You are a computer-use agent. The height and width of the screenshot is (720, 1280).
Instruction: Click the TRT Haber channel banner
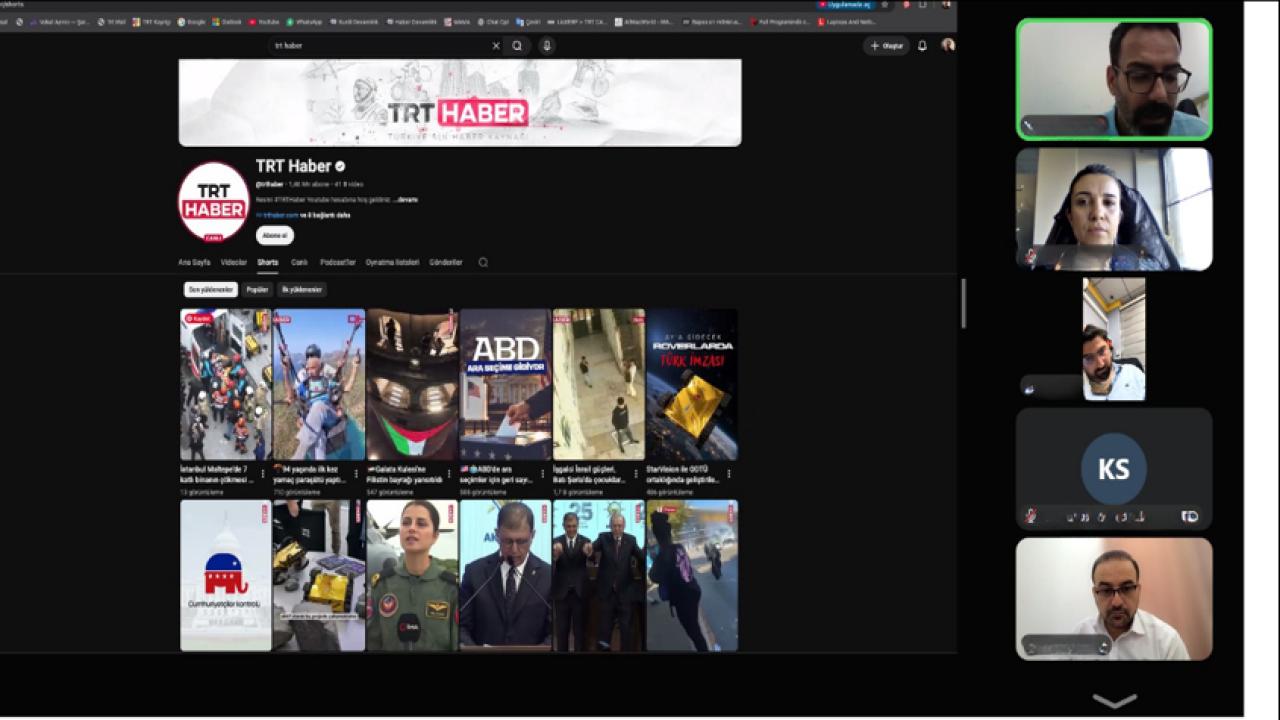pyautogui.click(x=460, y=102)
